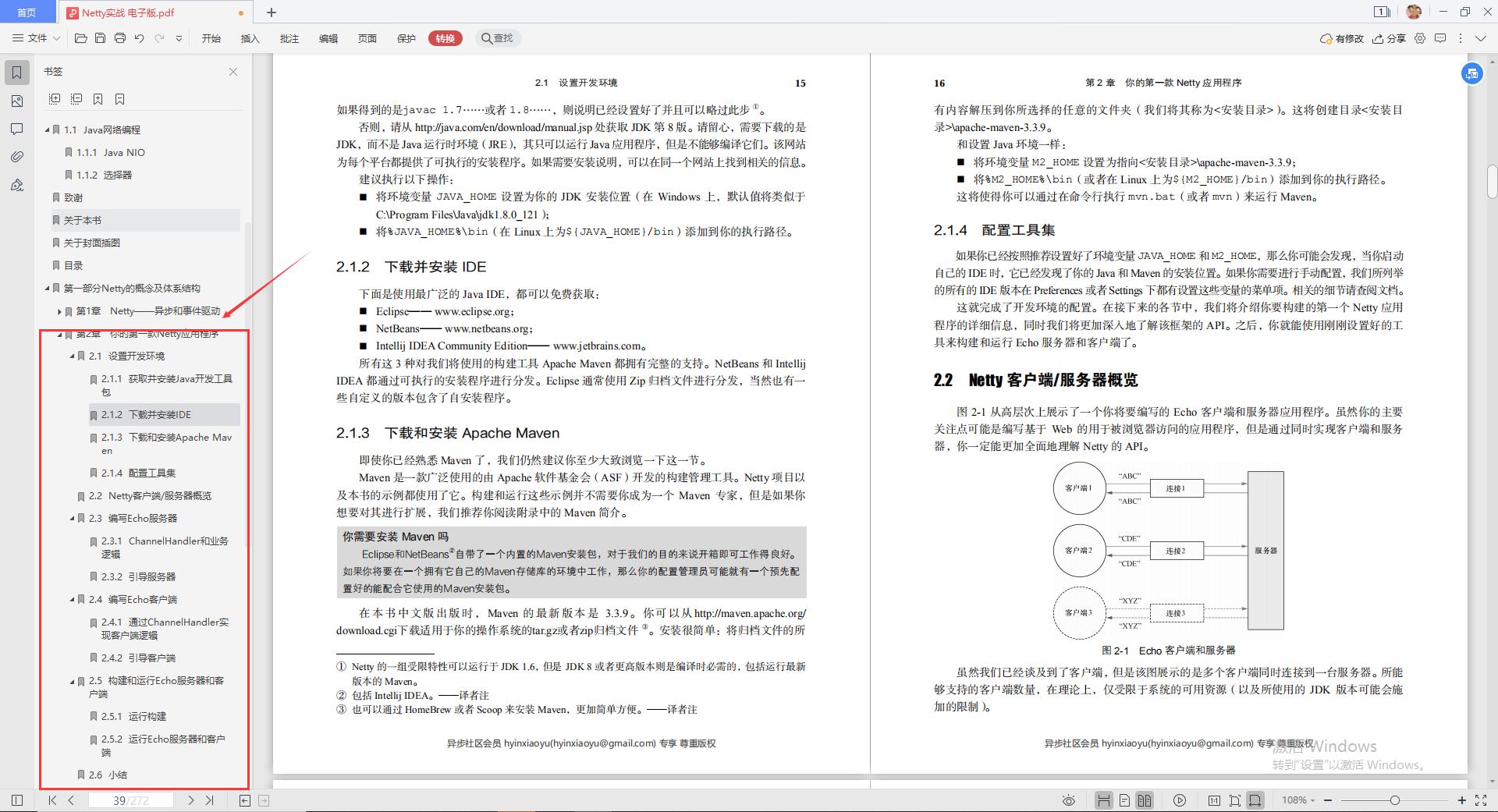The height and width of the screenshot is (812, 1498).
Task: Click the undo icon
Action: (x=140, y=37)
